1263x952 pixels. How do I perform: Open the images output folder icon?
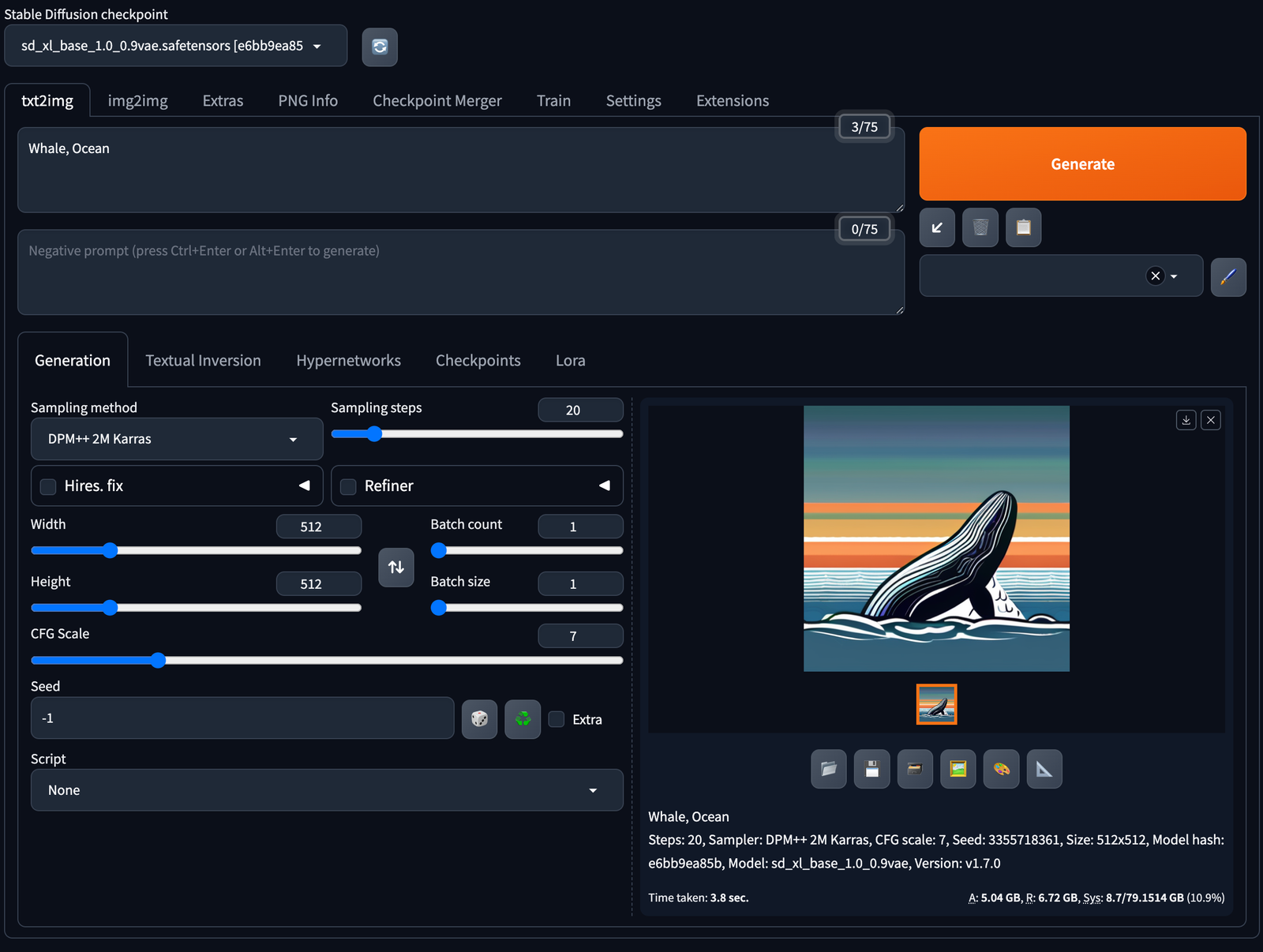tap(829, 769)
